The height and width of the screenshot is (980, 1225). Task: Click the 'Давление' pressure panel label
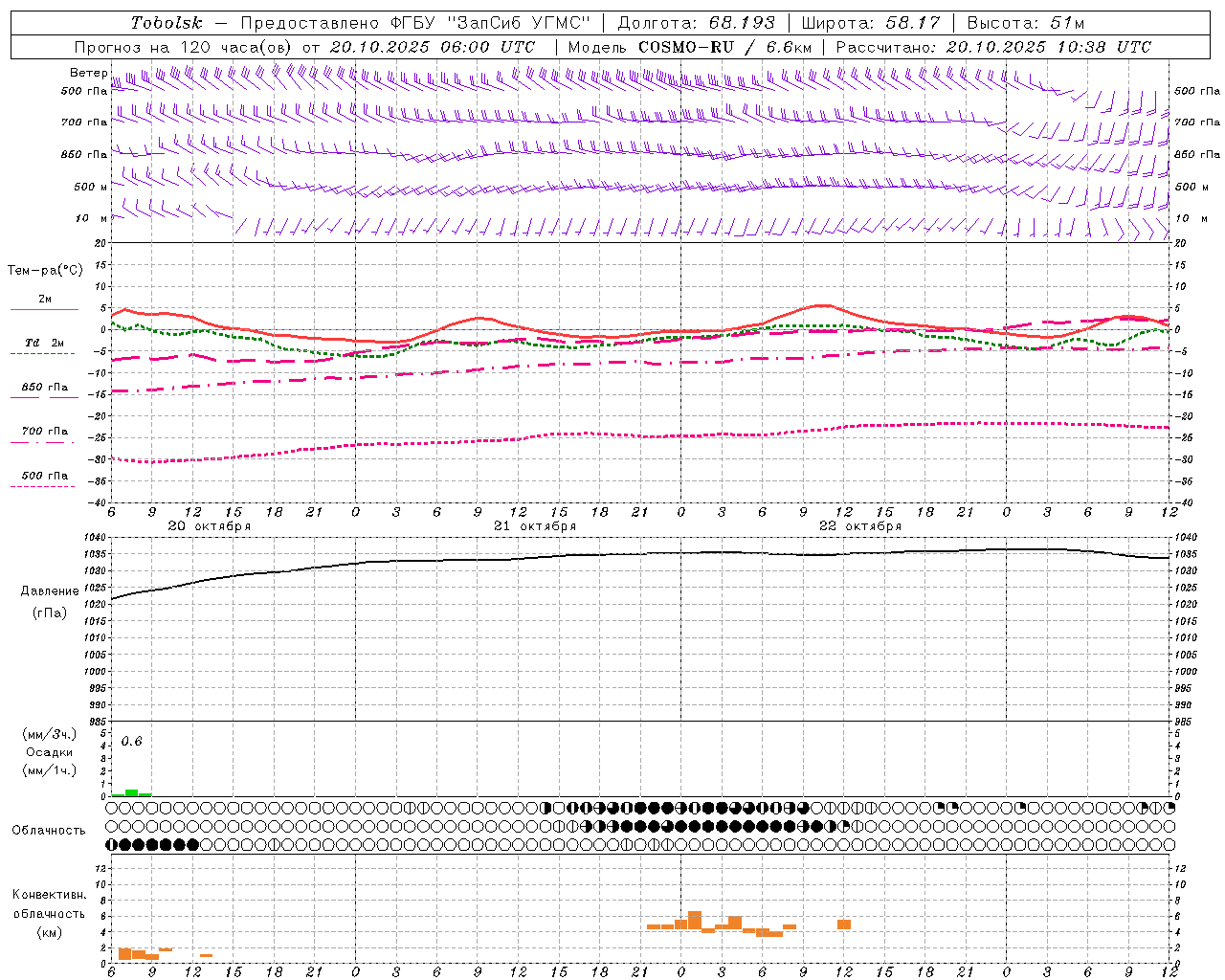50,591
